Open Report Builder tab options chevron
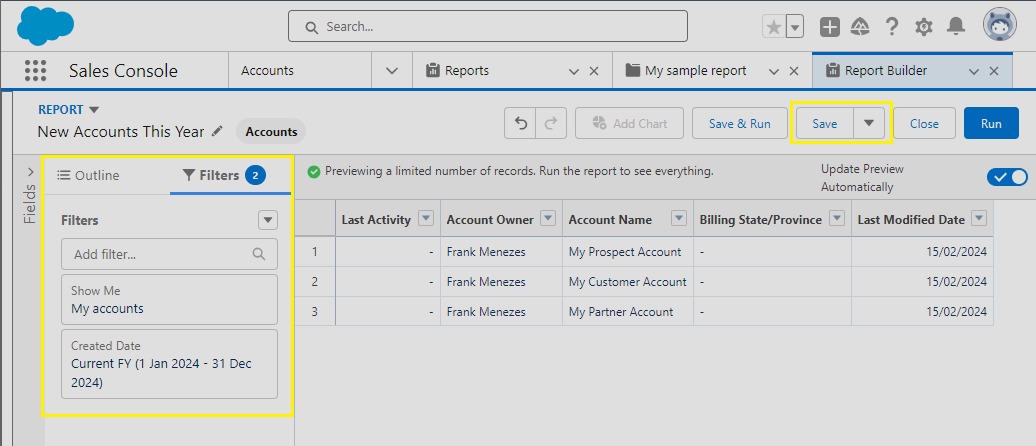The width and height of the screenshot is (1036, 446). click(973, 71)
